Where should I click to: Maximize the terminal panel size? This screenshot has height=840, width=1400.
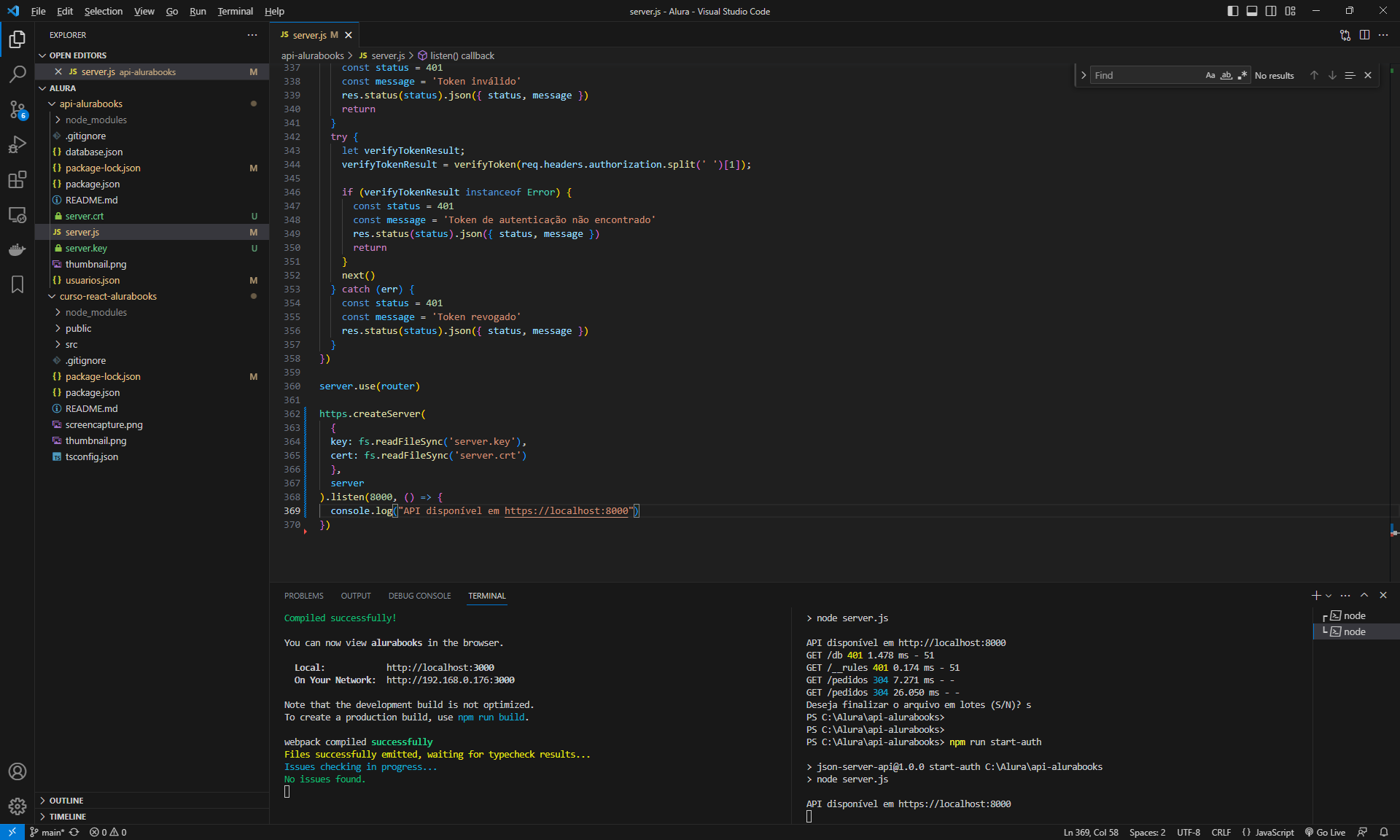point(1364,596)
